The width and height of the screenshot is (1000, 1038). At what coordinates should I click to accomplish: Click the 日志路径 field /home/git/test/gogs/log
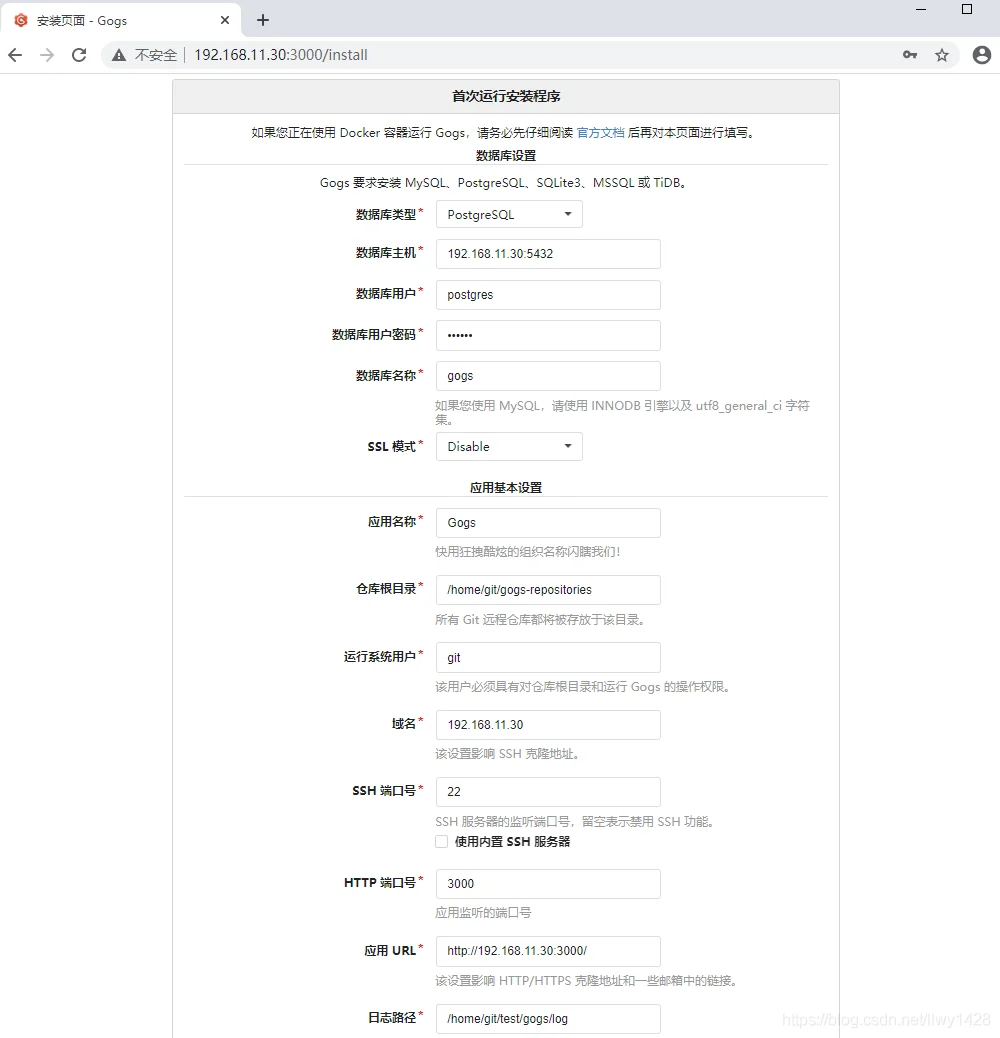pyautogui.click(x=548, y=1019)
